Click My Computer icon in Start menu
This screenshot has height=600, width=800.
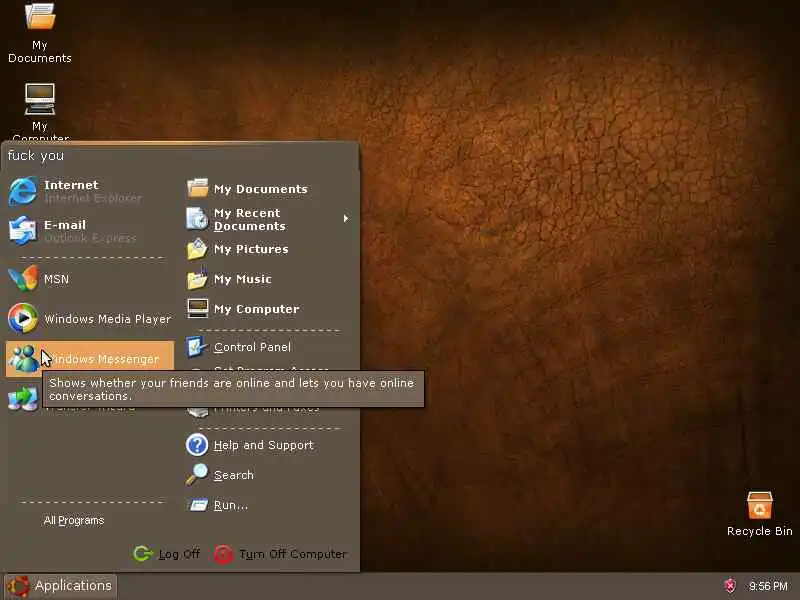tap(197, 309)
